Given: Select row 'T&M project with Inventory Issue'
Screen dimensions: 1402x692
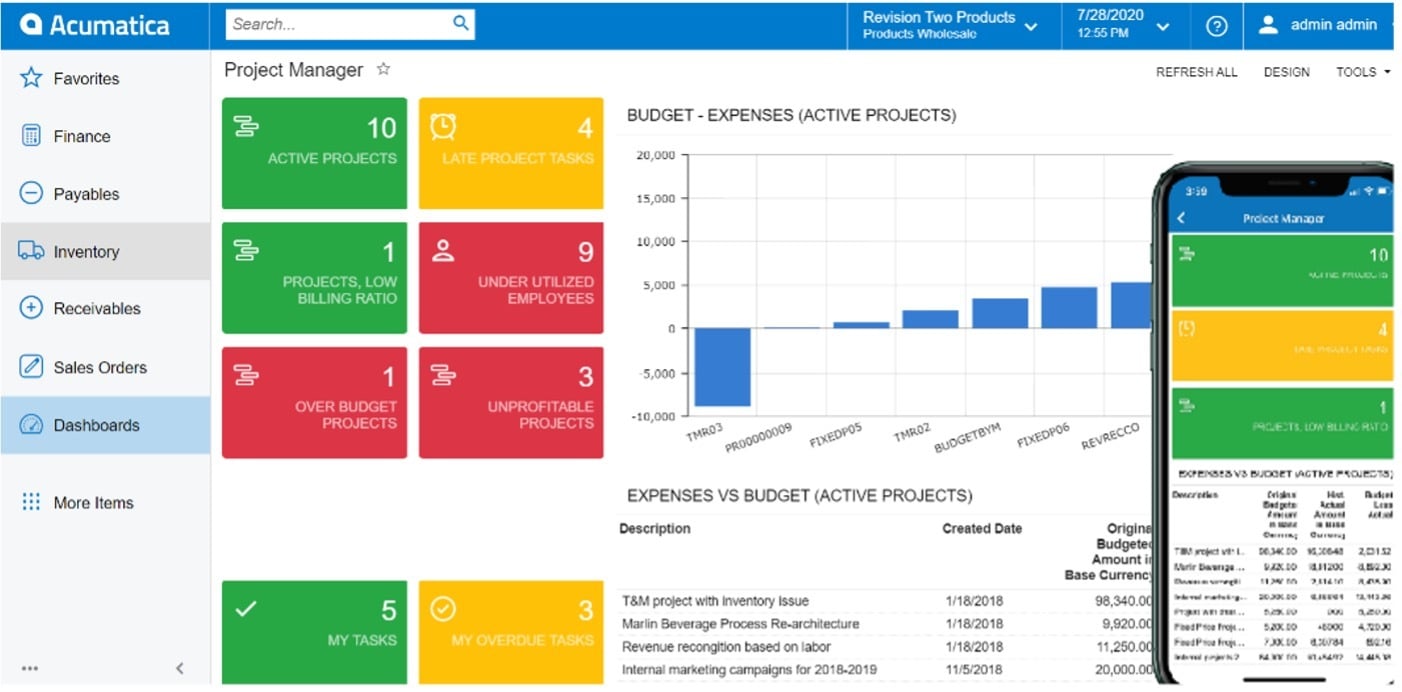Looking at the screenshot, I should [x=885, y=601].
